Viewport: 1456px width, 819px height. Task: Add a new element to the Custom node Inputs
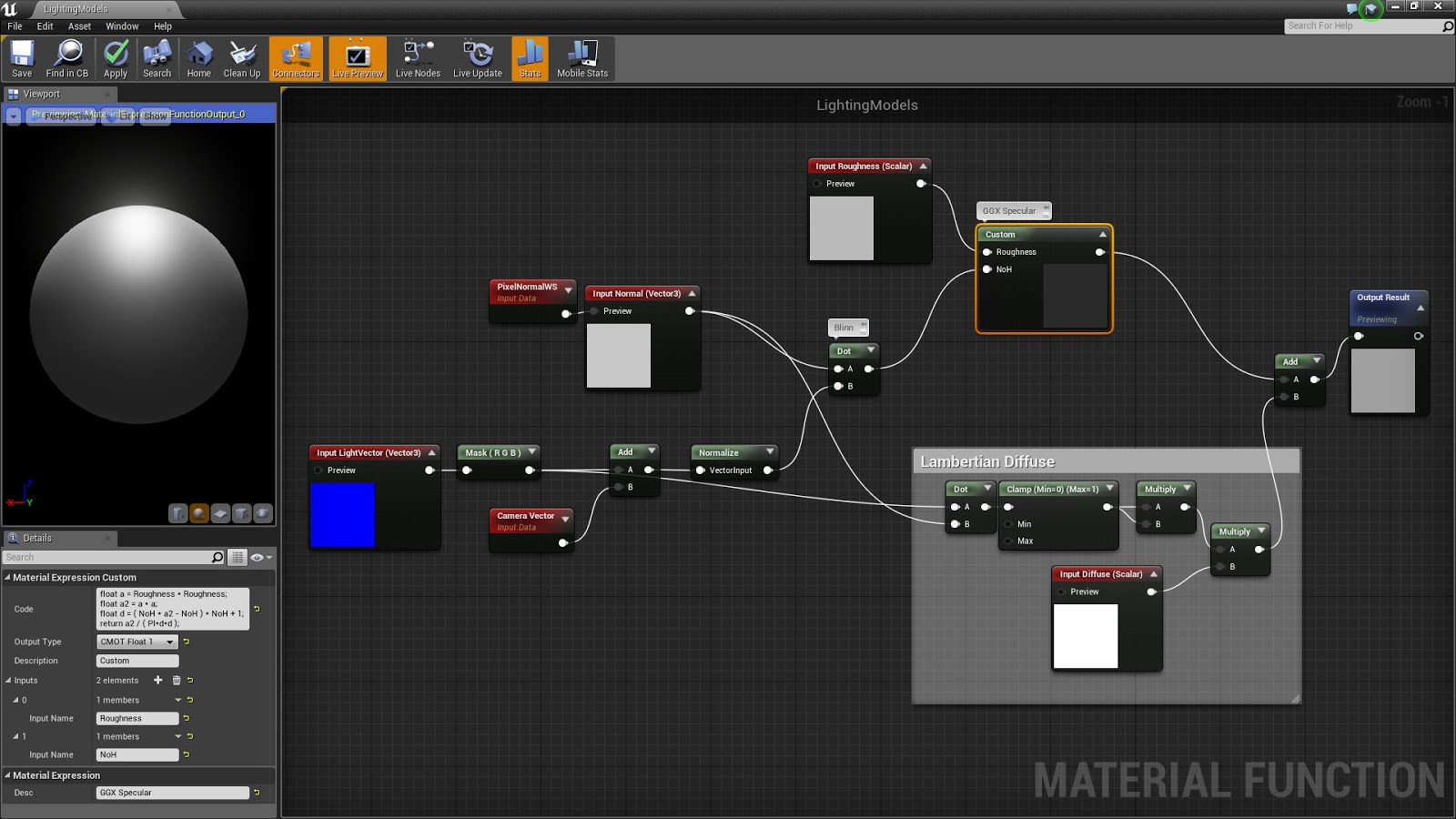[x=157, y=680]
